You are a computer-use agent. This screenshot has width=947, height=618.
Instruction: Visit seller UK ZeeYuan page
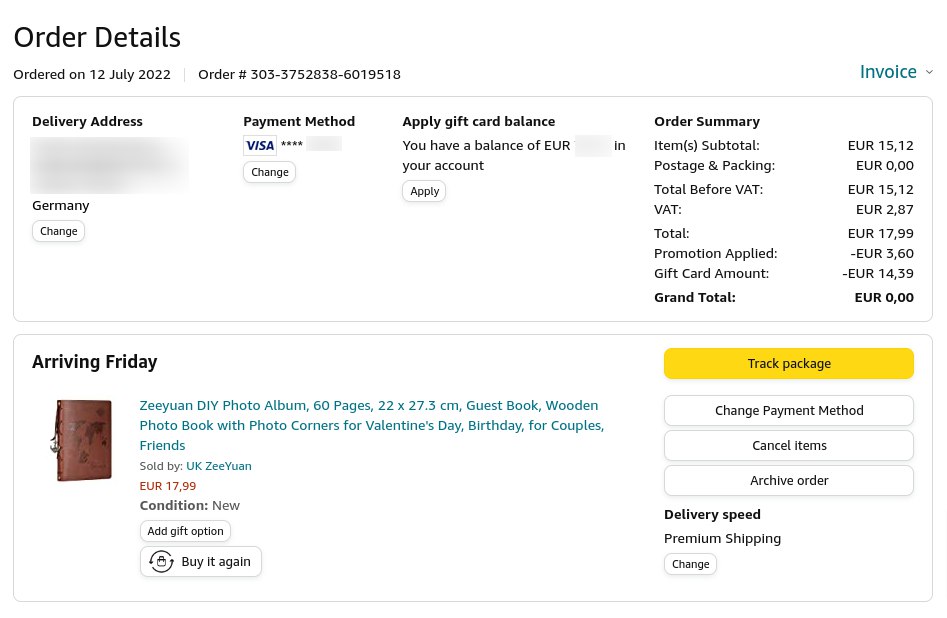point(218,466)
